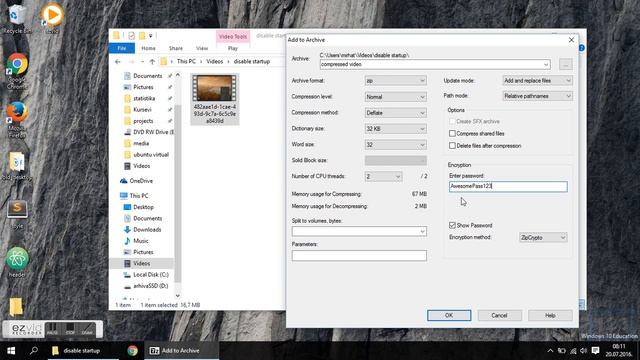This screenshot has width=640, height=360.
Task: Open the Atom editor desktop shortcut
Action: click(17, 262)
